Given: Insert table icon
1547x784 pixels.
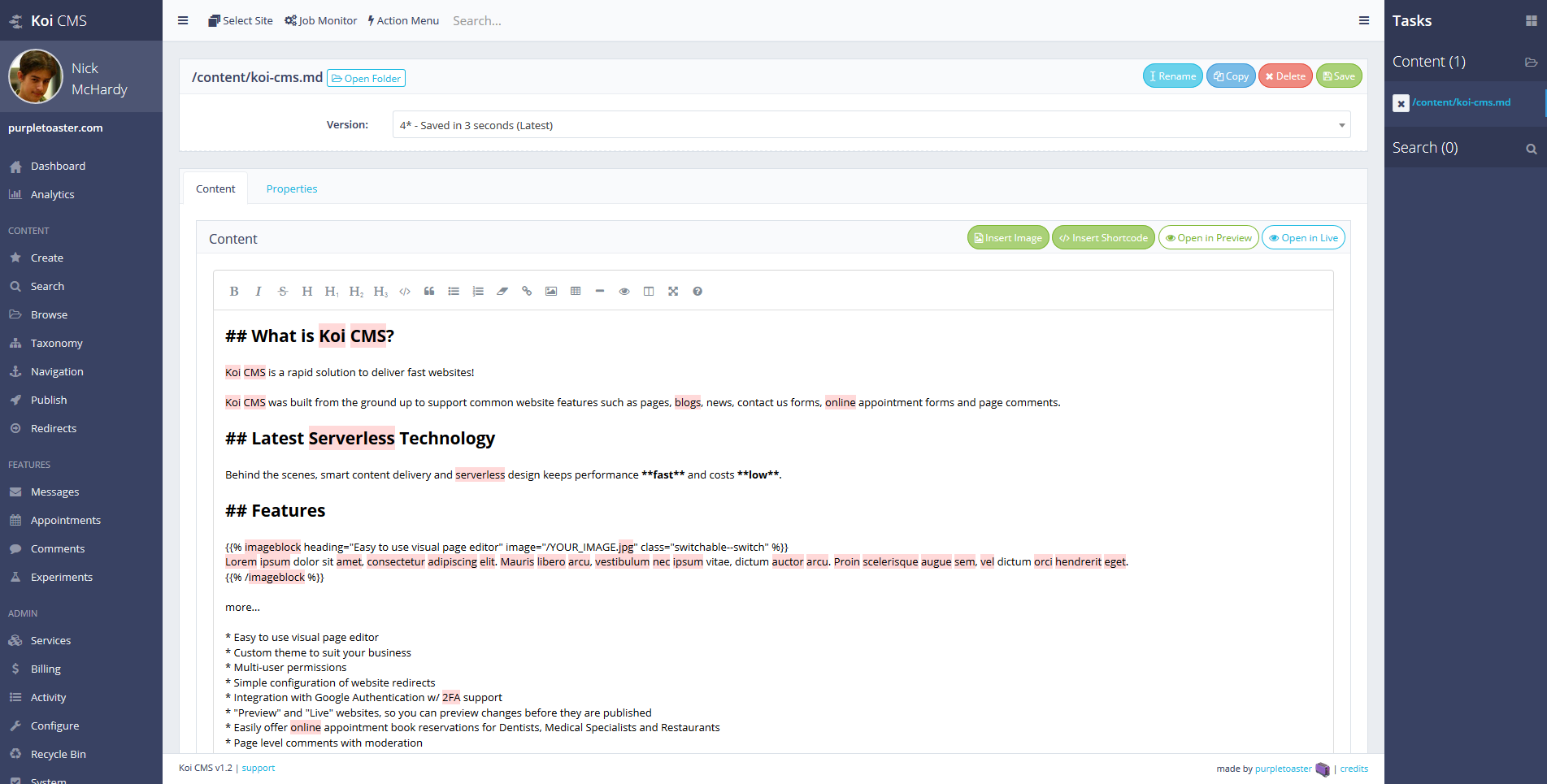Looking at the screenshot, I should pyautogui.click(x=576, y=291).
